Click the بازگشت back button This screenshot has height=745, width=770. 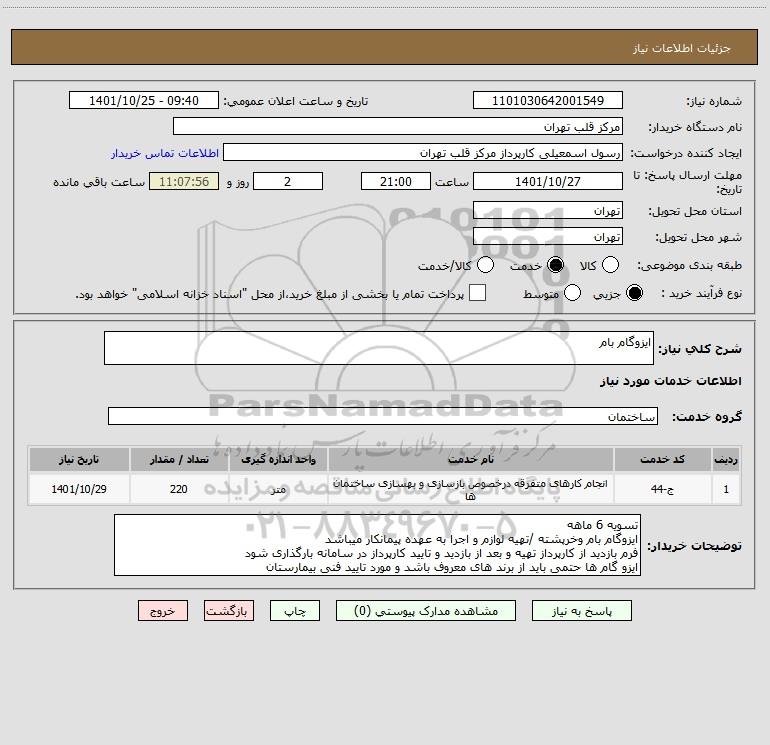[x=229, y=610]
